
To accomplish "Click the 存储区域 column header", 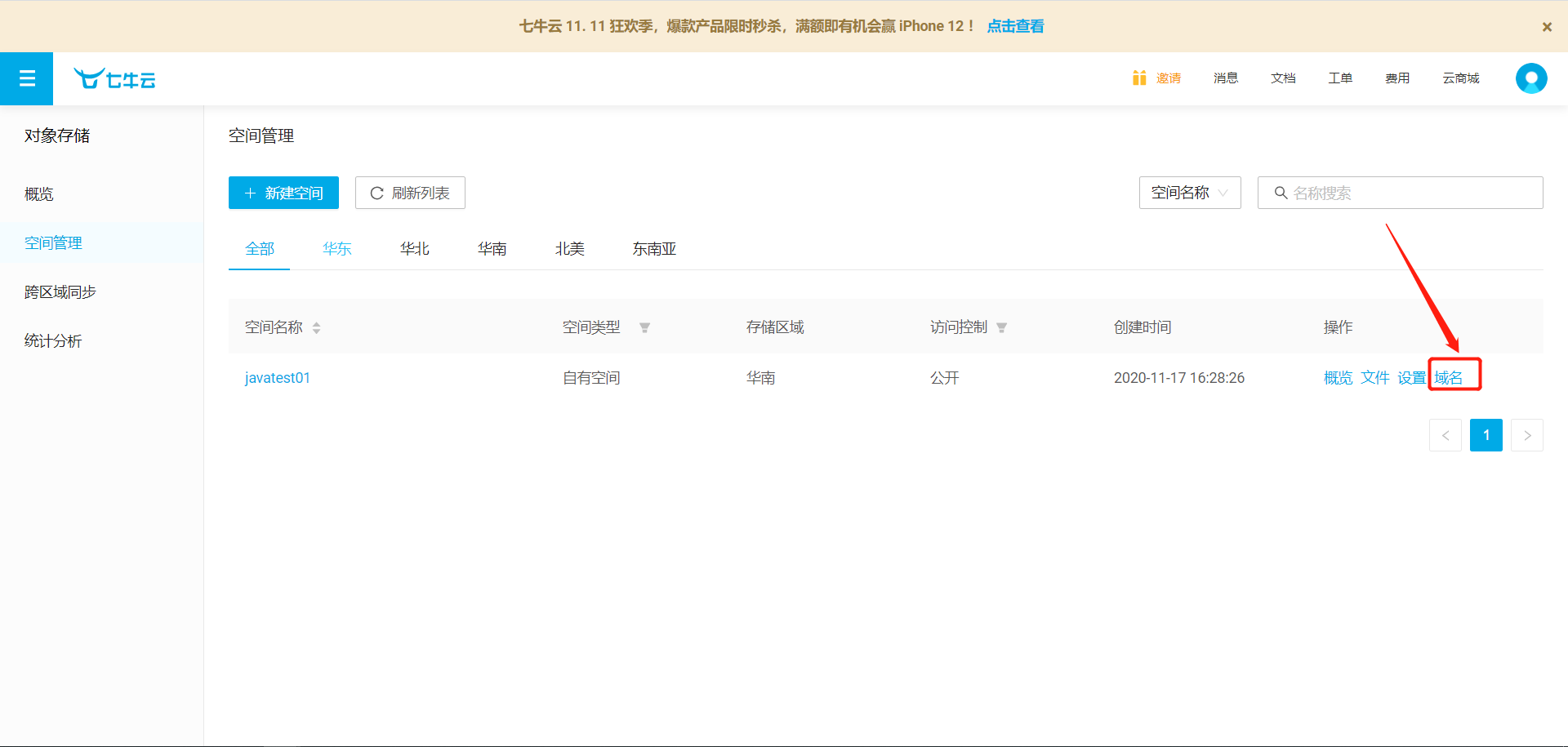I will 775,327.
